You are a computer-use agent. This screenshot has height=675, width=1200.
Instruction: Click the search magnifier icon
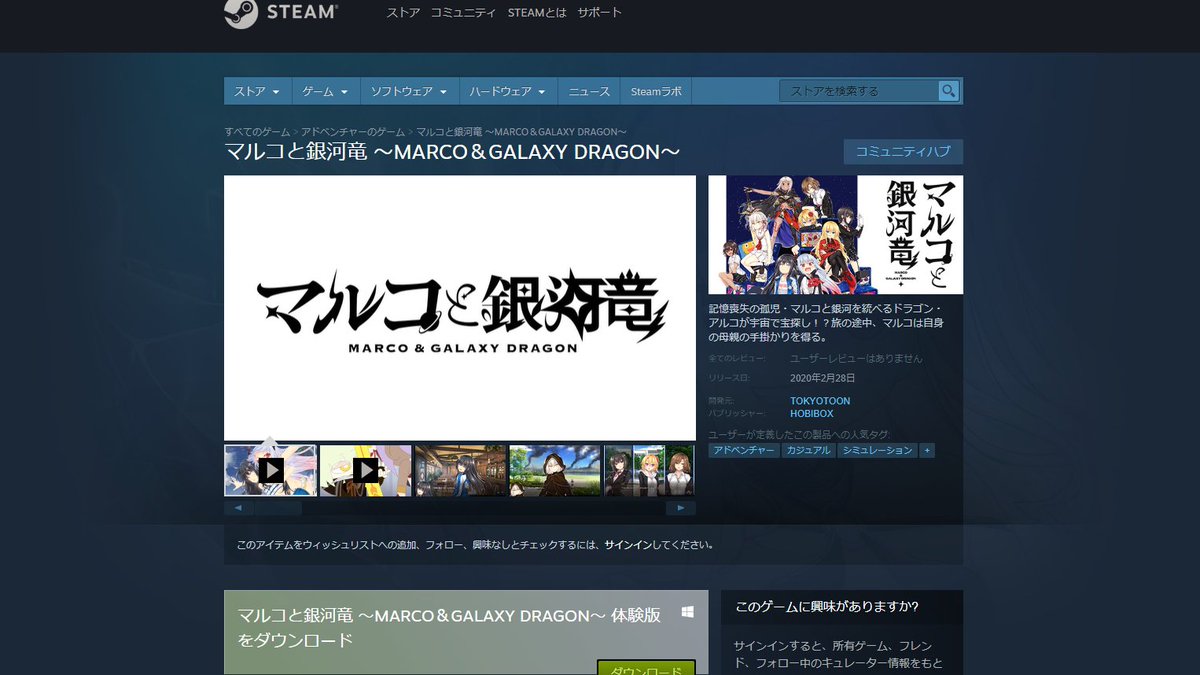(948, 91)
